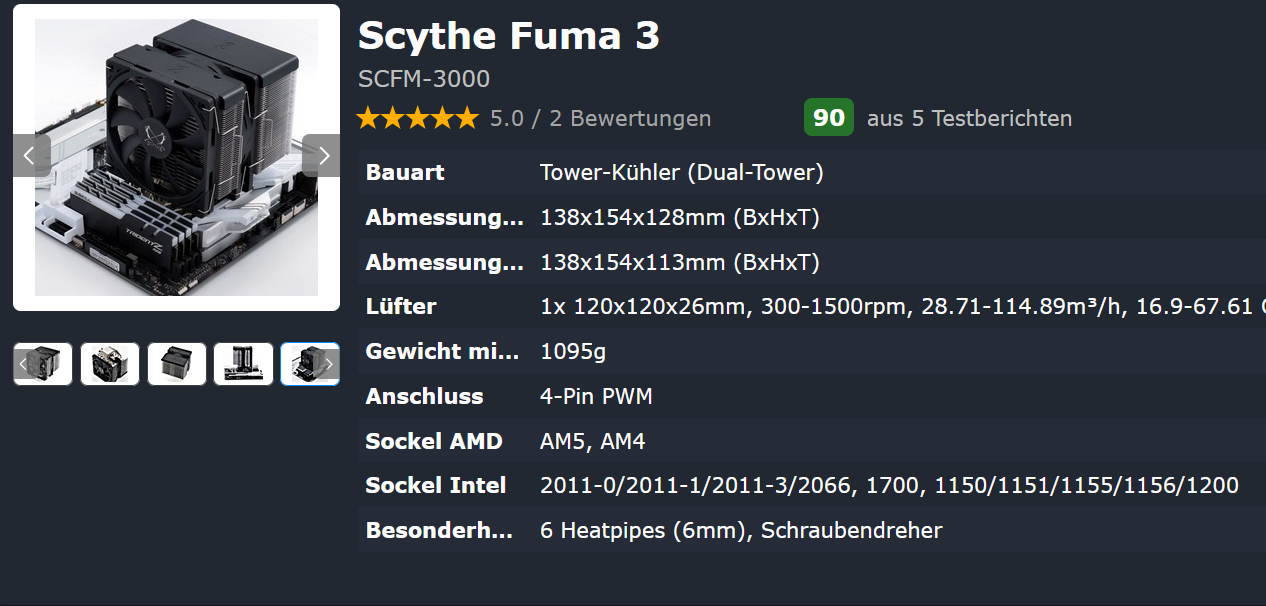Open the 2 Bewertungen ratings link
The width and height of the screenshot is (1266, 606).
630,119
